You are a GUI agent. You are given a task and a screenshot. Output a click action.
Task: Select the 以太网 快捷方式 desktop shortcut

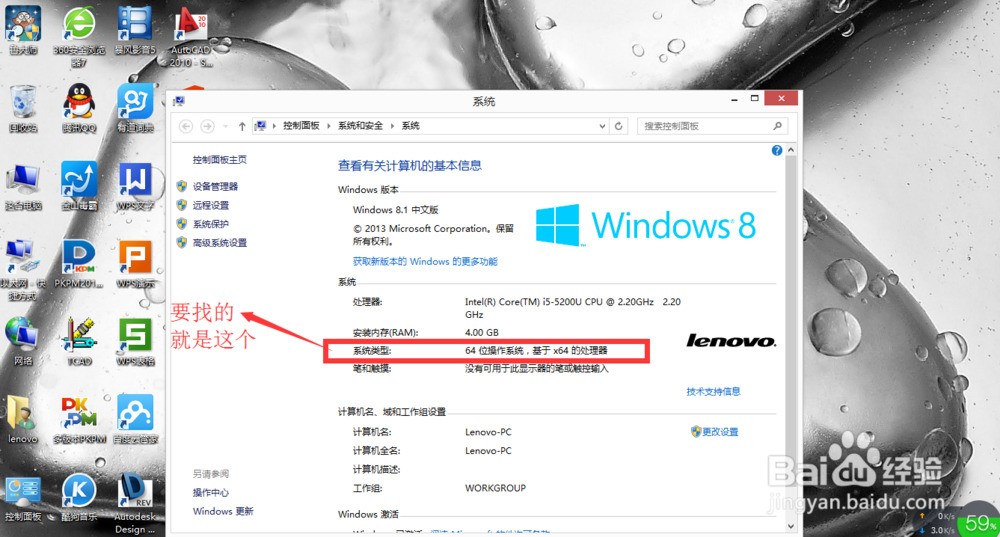22,270
